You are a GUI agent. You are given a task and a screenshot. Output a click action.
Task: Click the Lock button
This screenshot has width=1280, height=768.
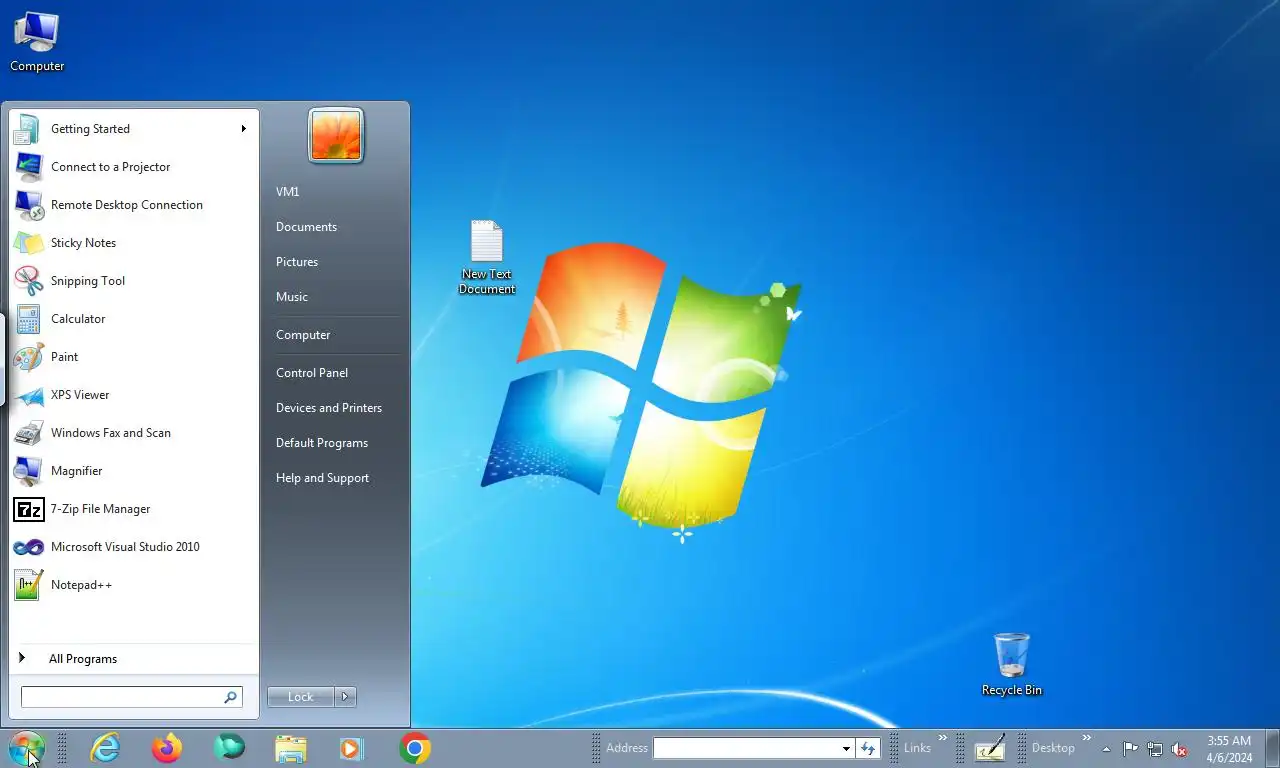[301, 697]
